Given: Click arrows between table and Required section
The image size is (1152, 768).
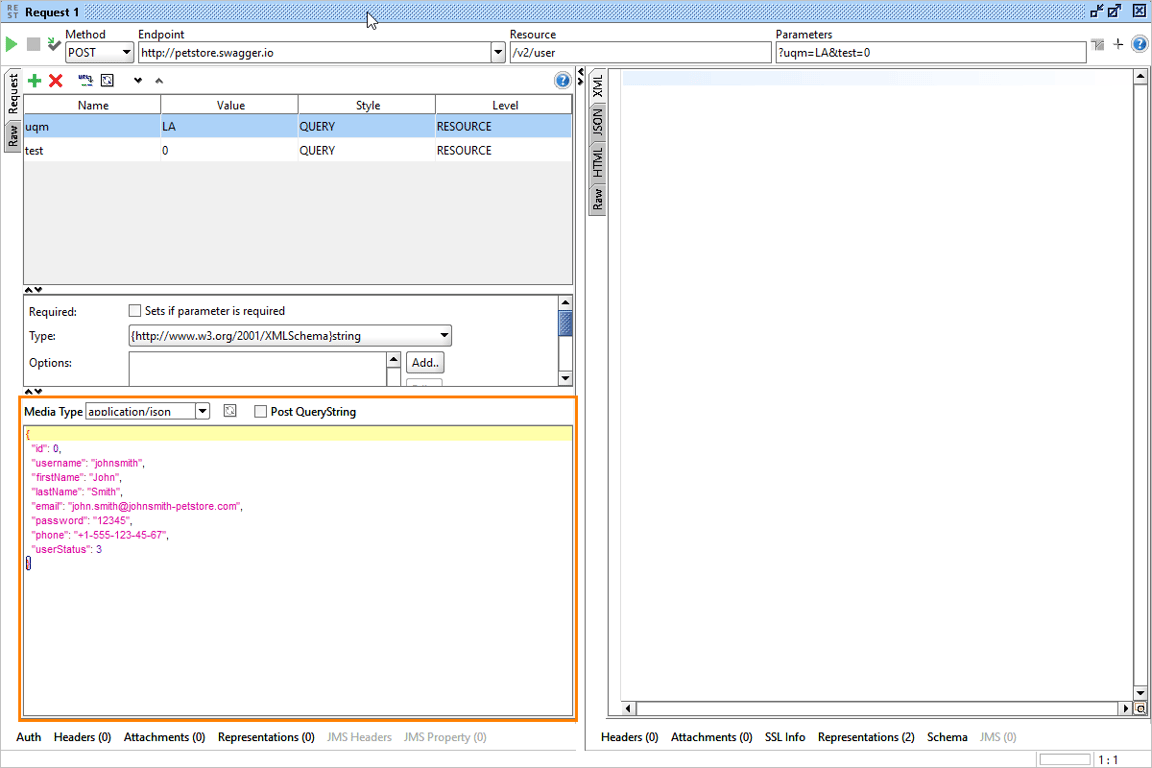Looking at the screenshot, I should (x=34, y=290).
